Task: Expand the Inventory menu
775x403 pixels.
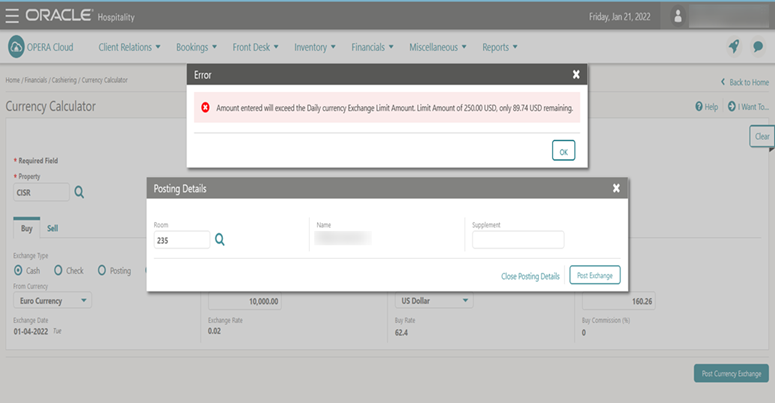Action: click(x=315, y=47)
